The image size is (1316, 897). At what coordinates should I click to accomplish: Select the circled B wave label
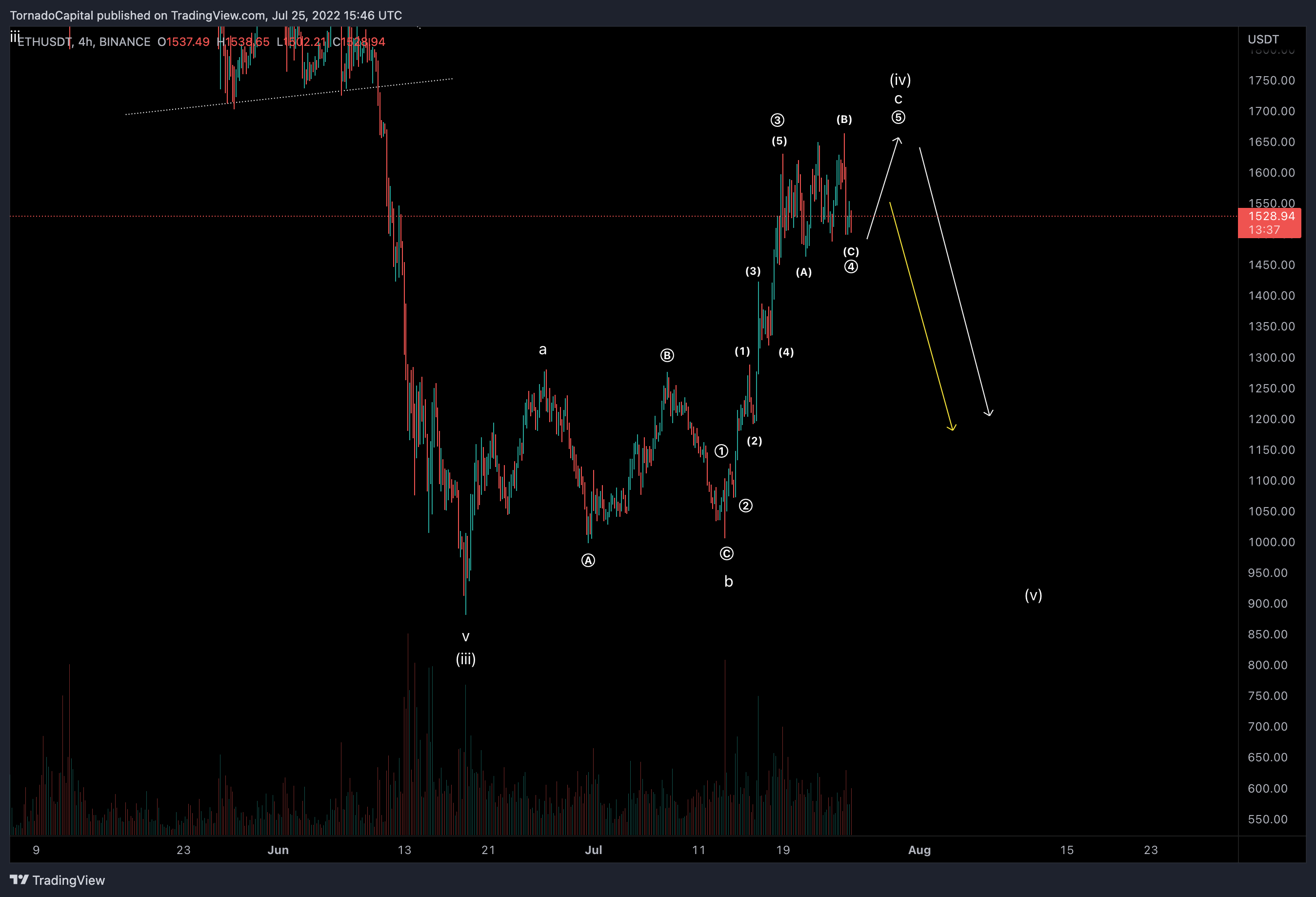tap(667, 355)
